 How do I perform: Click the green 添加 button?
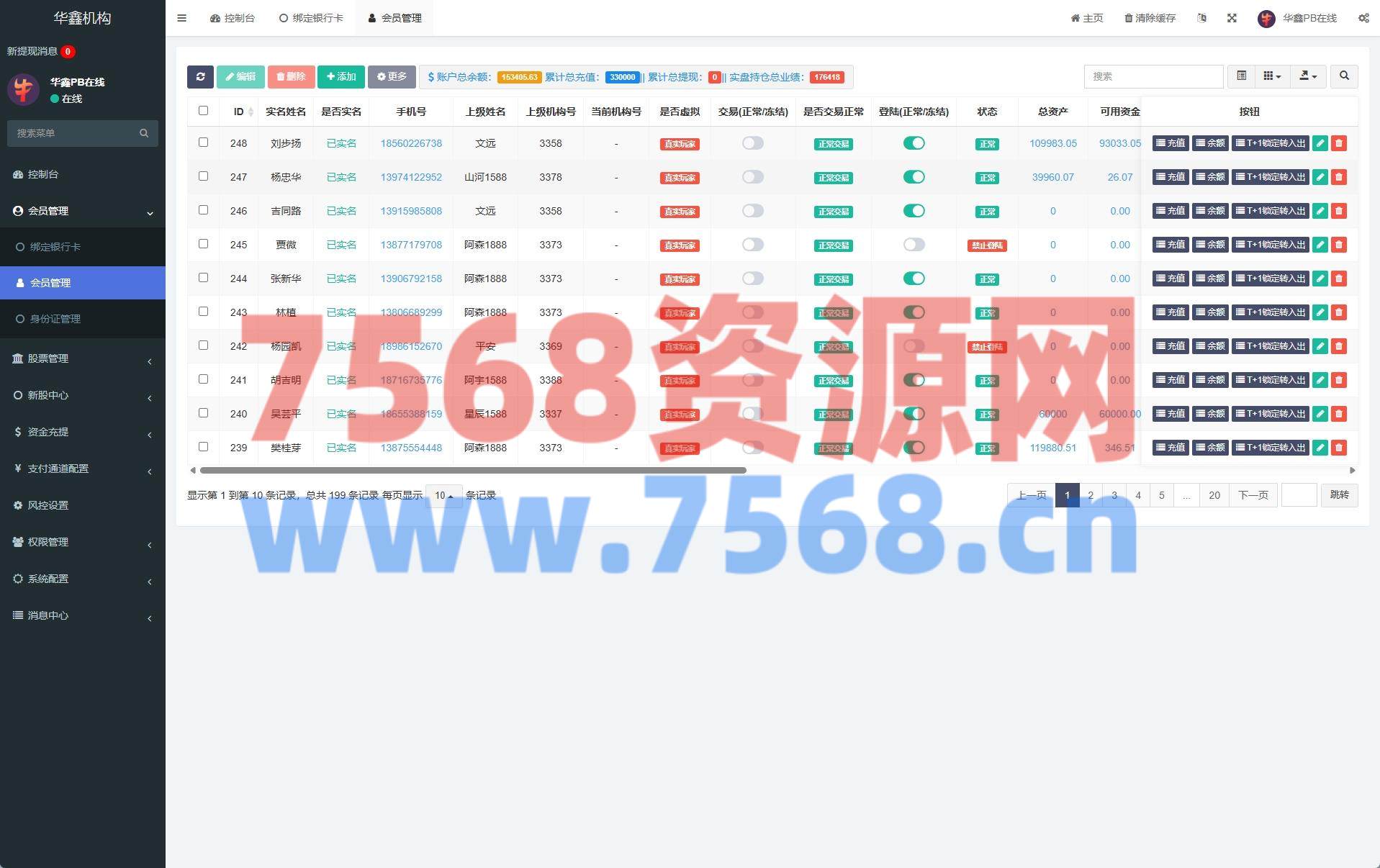pyautogui.click(x=341, y=77)
